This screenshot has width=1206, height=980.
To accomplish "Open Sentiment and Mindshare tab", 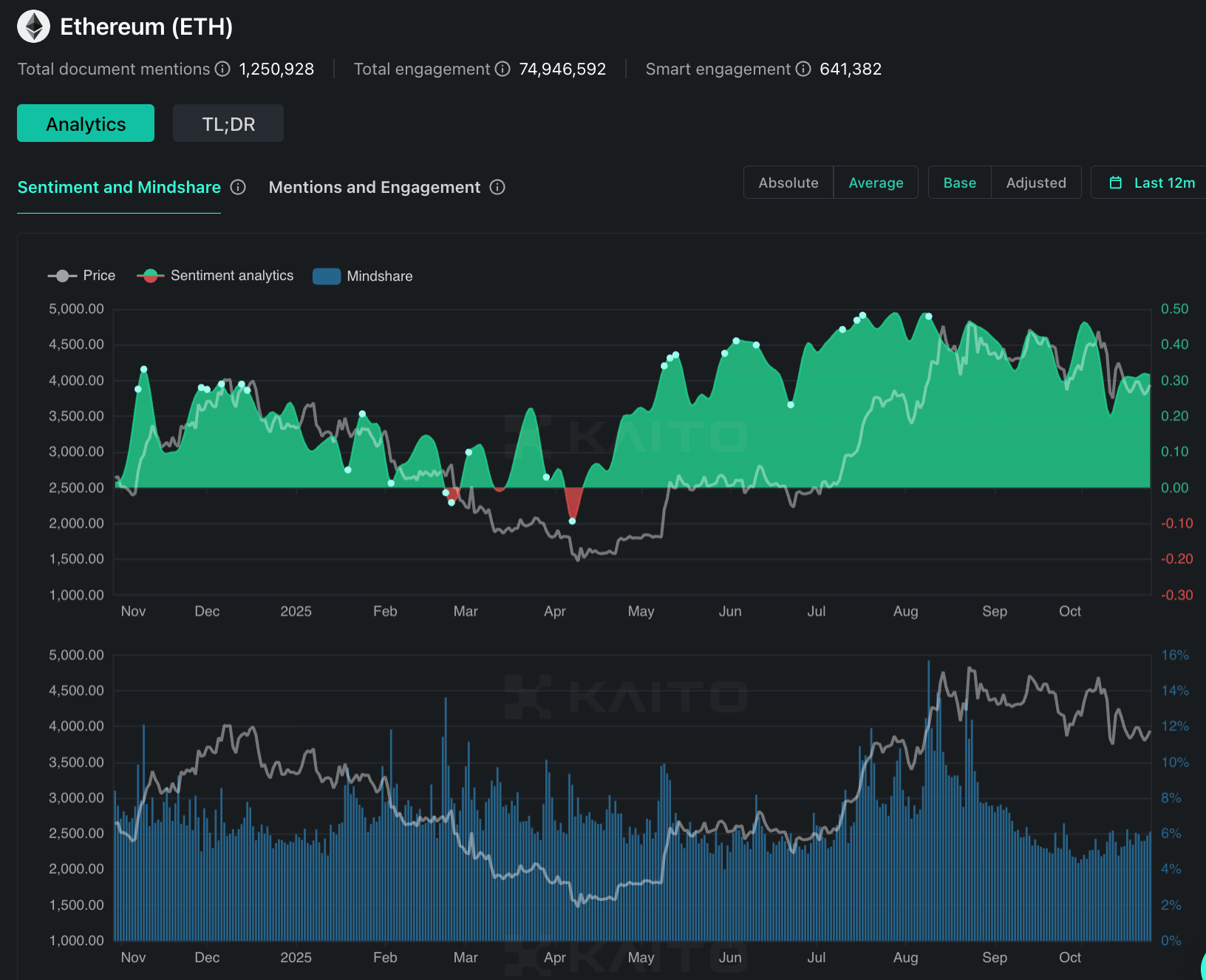I will click(119, 188).
